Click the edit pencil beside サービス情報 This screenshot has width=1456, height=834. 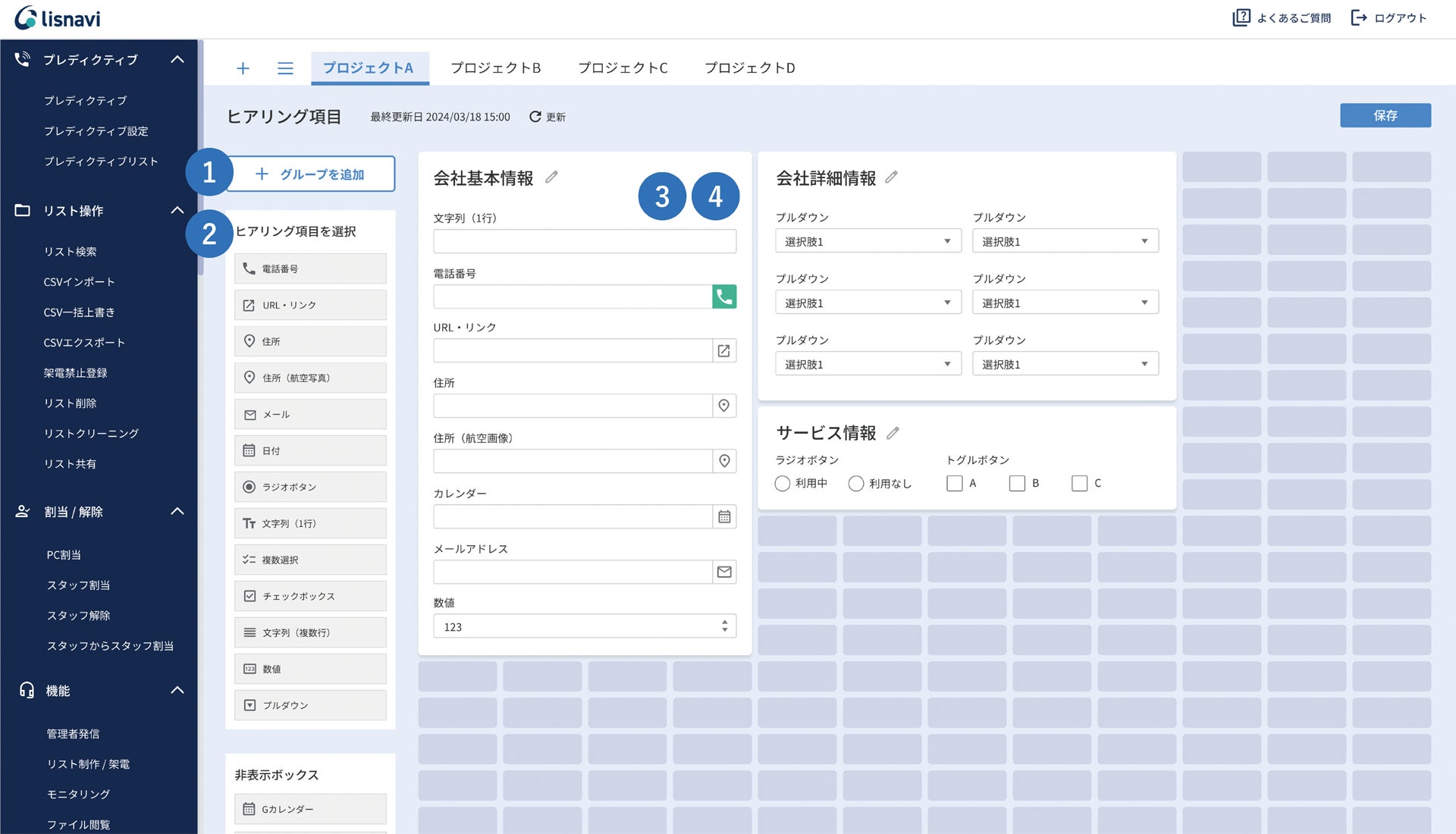click(893, 432)
